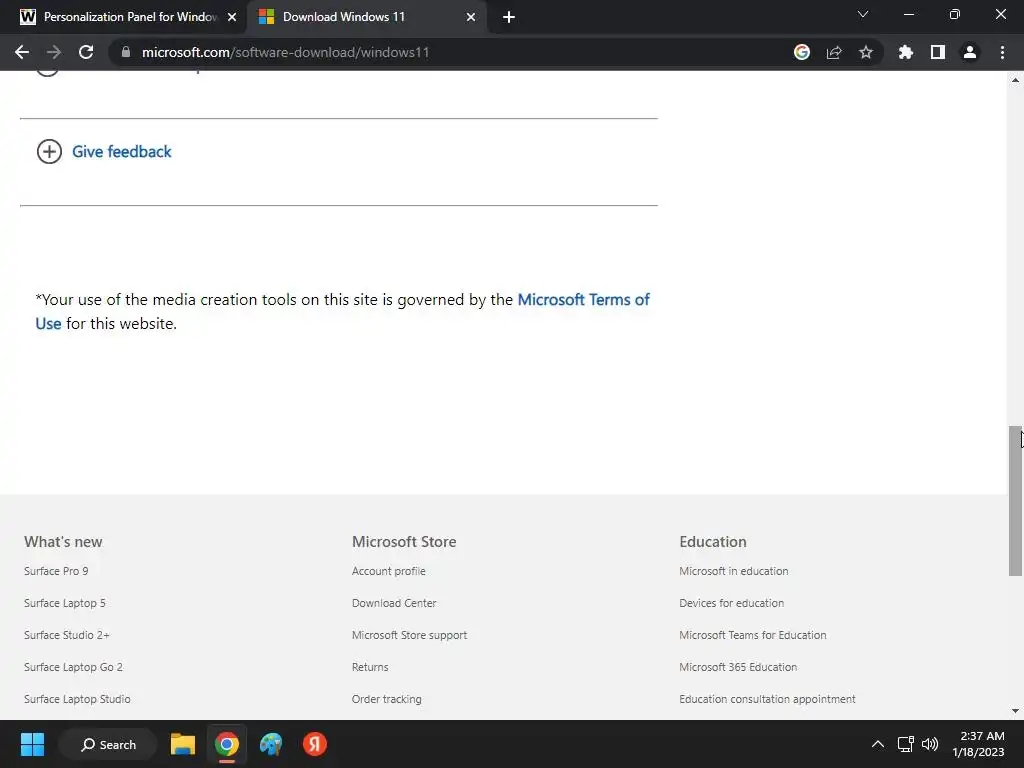Open File Explorer from taskbar
Viewport: 1024px width, 768px height.
pos(183,744)
